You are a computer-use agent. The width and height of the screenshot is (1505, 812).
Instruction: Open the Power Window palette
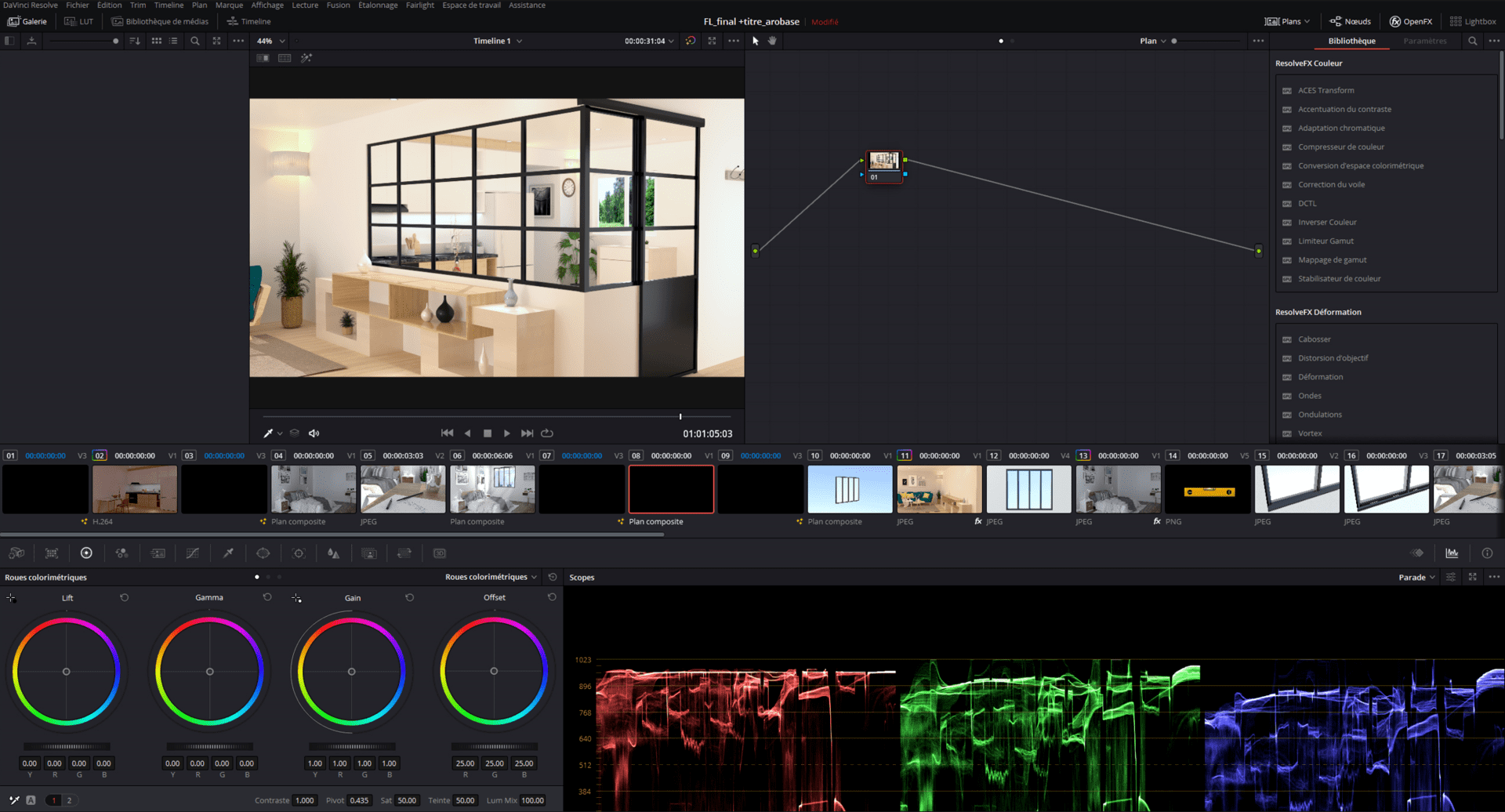[x=263, y=553]
